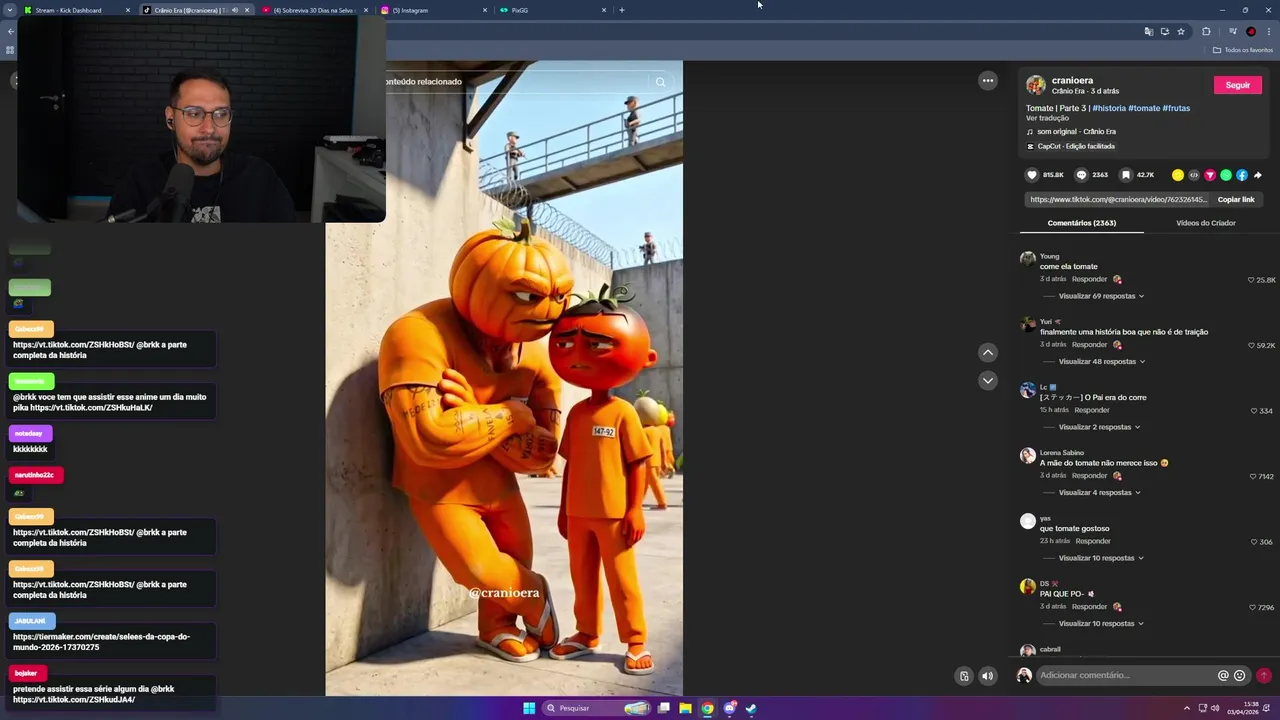1280x720 pixels.
Task: Click 'Ver tradução' link
Action: [x=1047, y=118]
